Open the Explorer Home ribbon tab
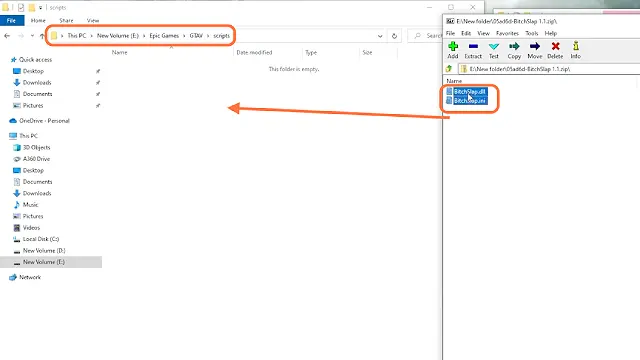 point(38,20)
